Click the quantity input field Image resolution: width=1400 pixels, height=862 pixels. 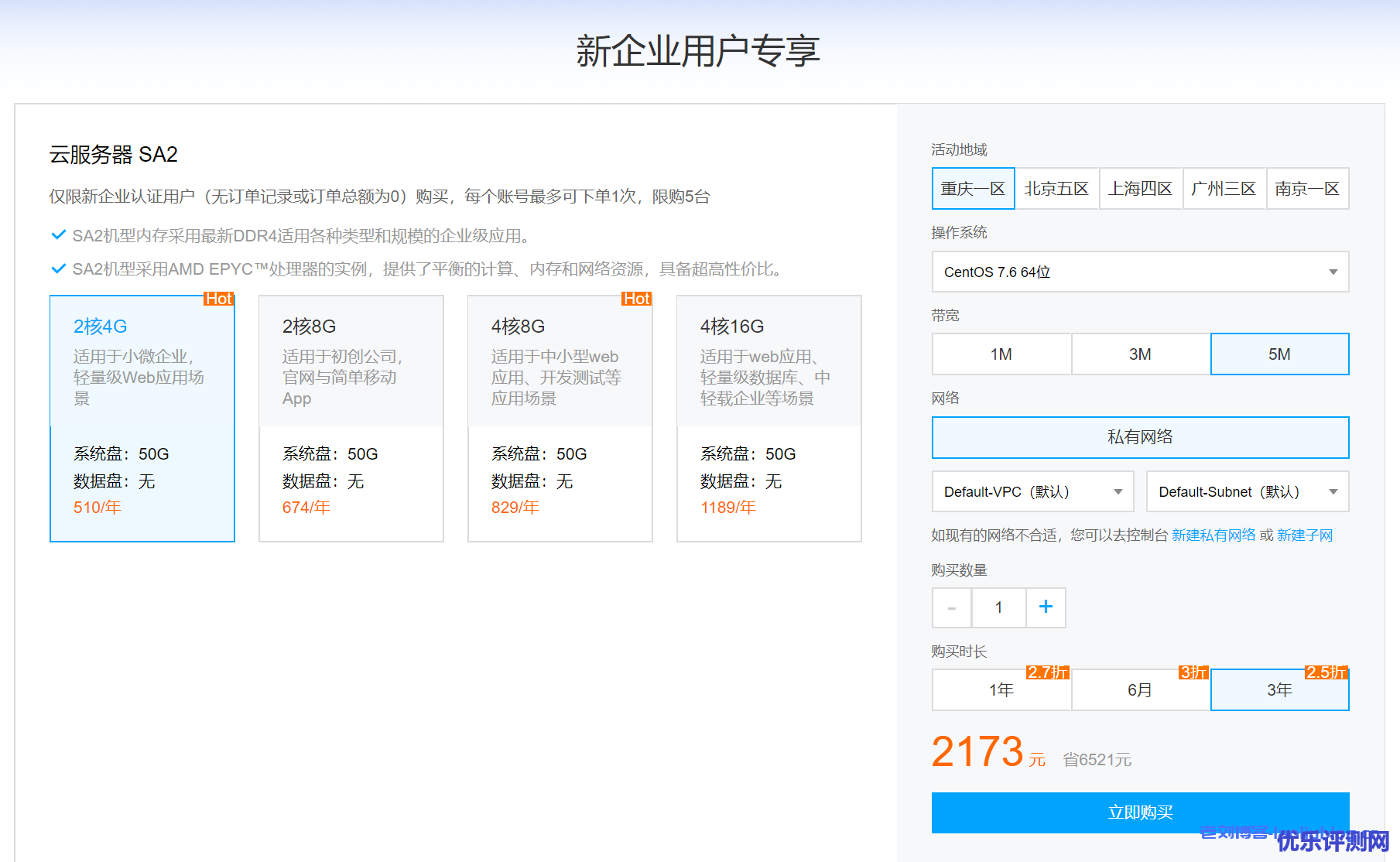coord(998,607)
